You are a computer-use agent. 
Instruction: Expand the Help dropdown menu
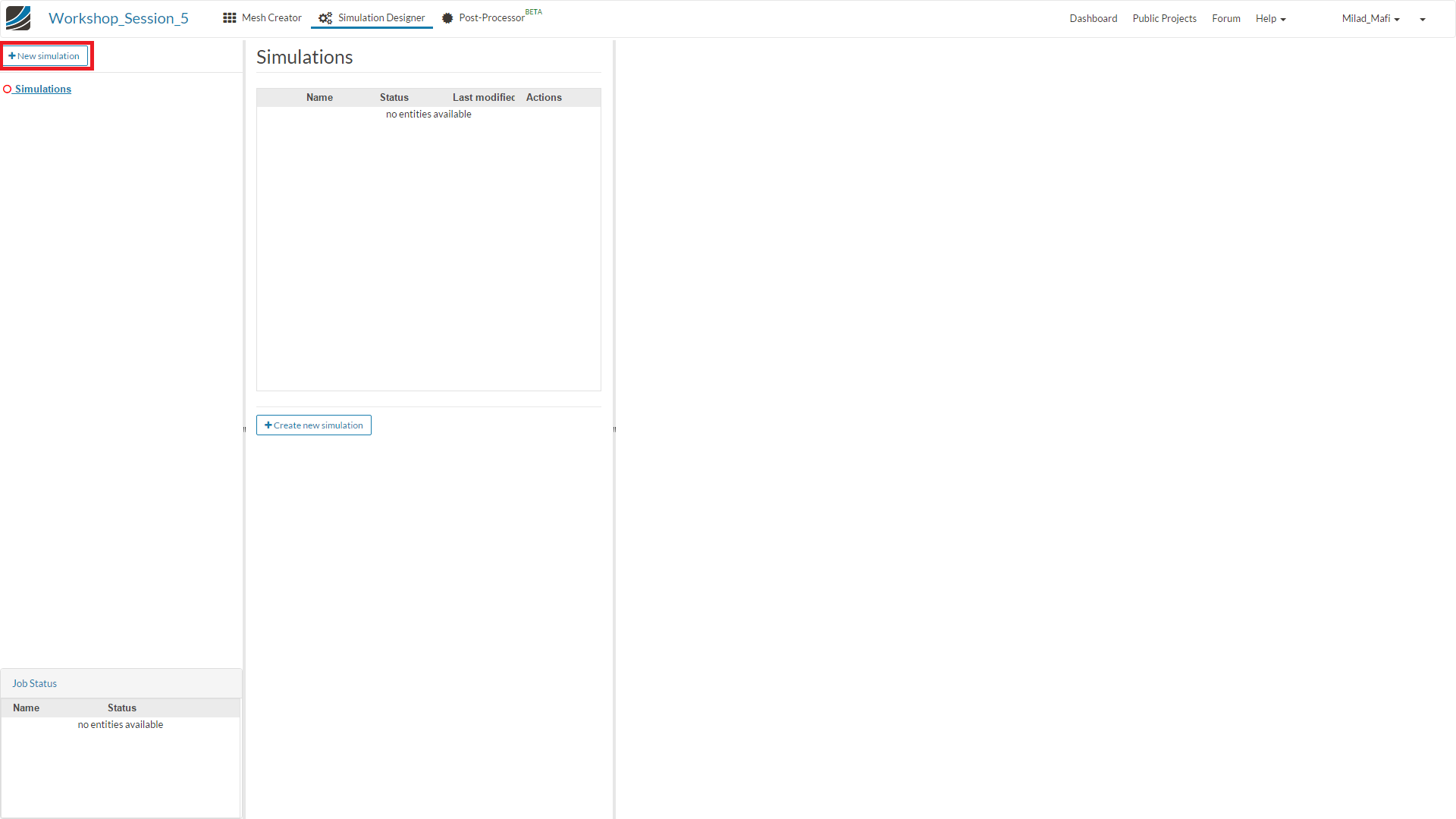pyautogui.click(x=1270, y=18)
